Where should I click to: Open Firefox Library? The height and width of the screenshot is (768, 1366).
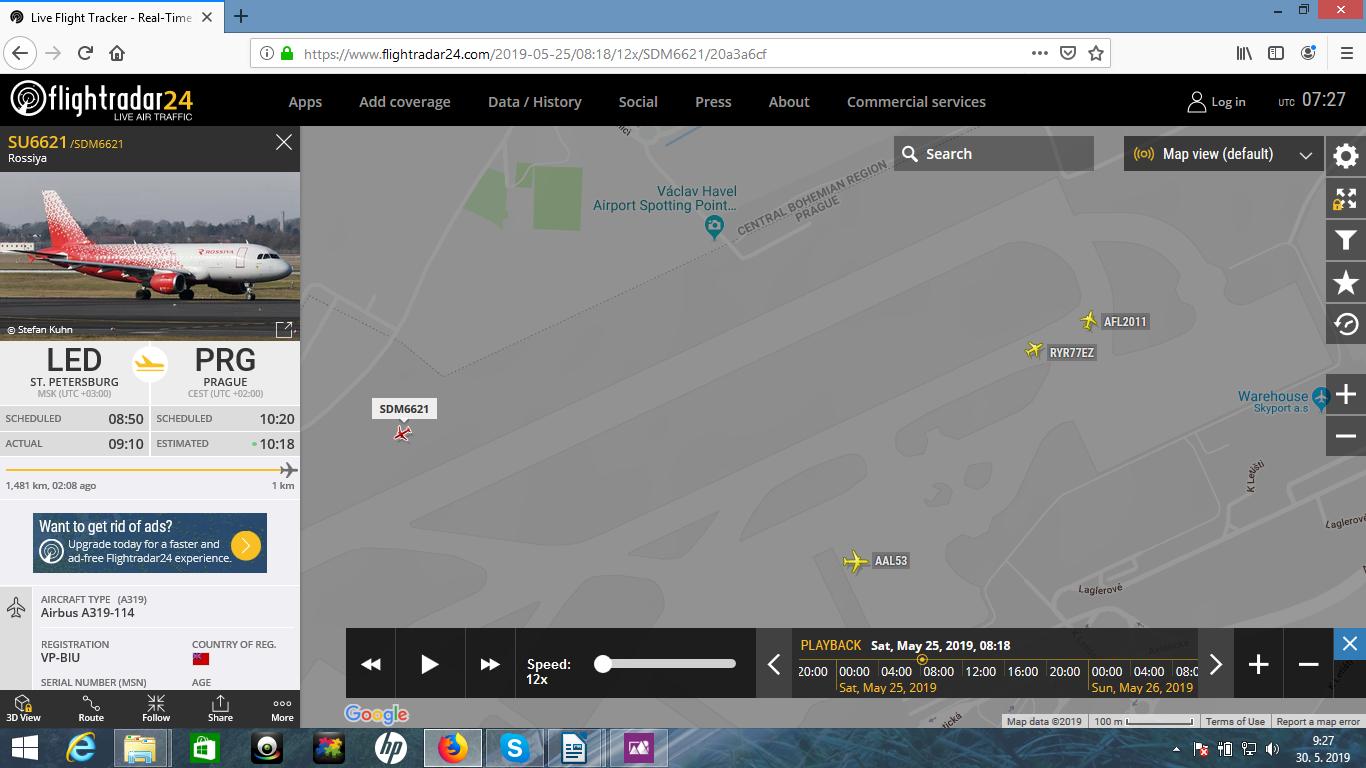point(1244,53)
